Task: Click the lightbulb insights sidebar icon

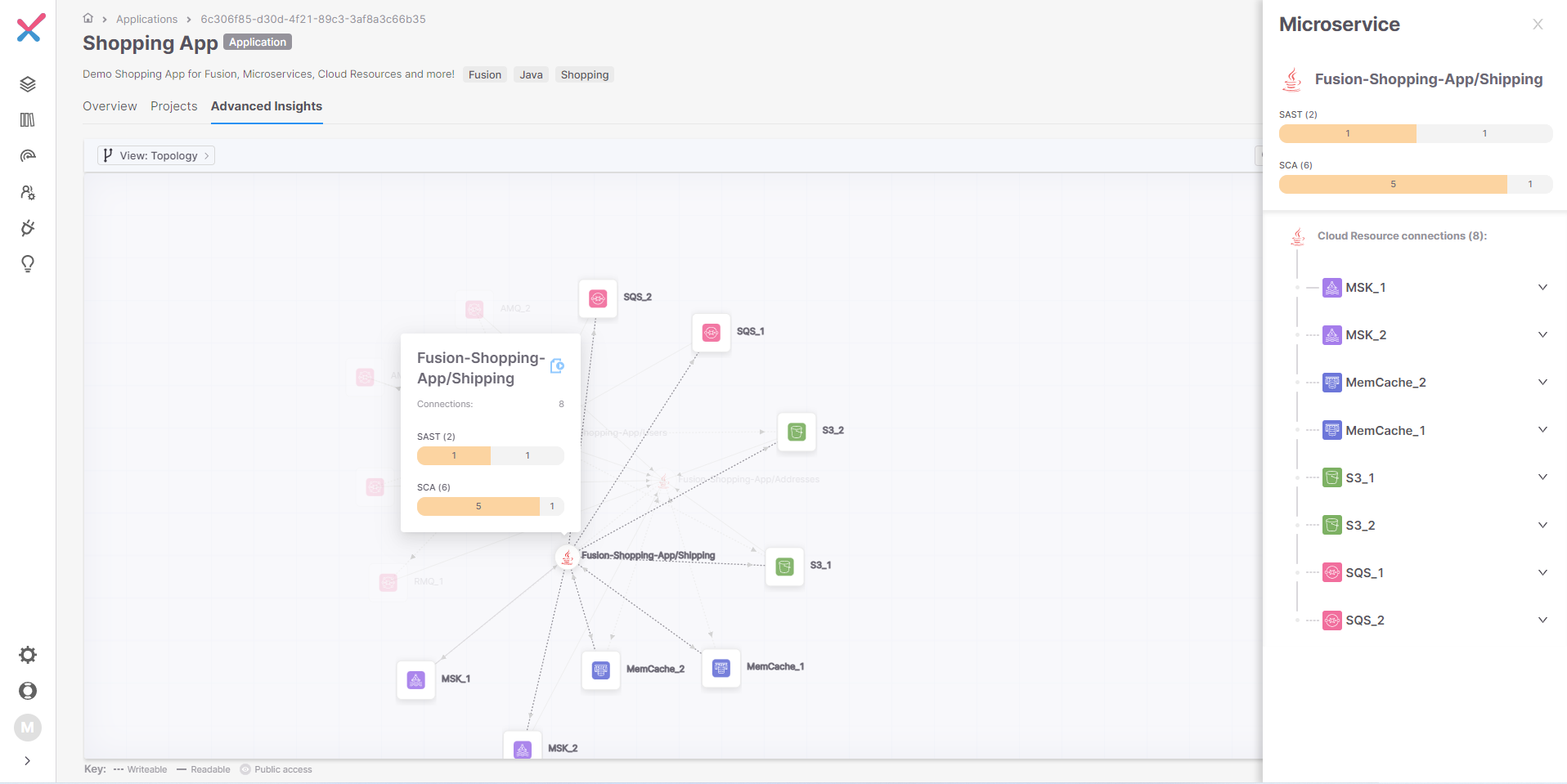Action: (28, 264)
